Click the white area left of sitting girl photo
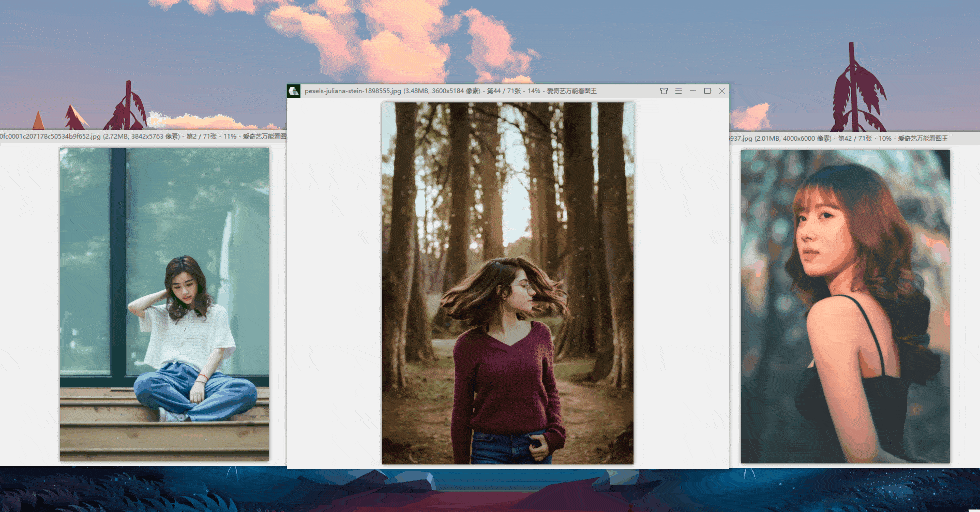The image size is (980, 512). 28,300
